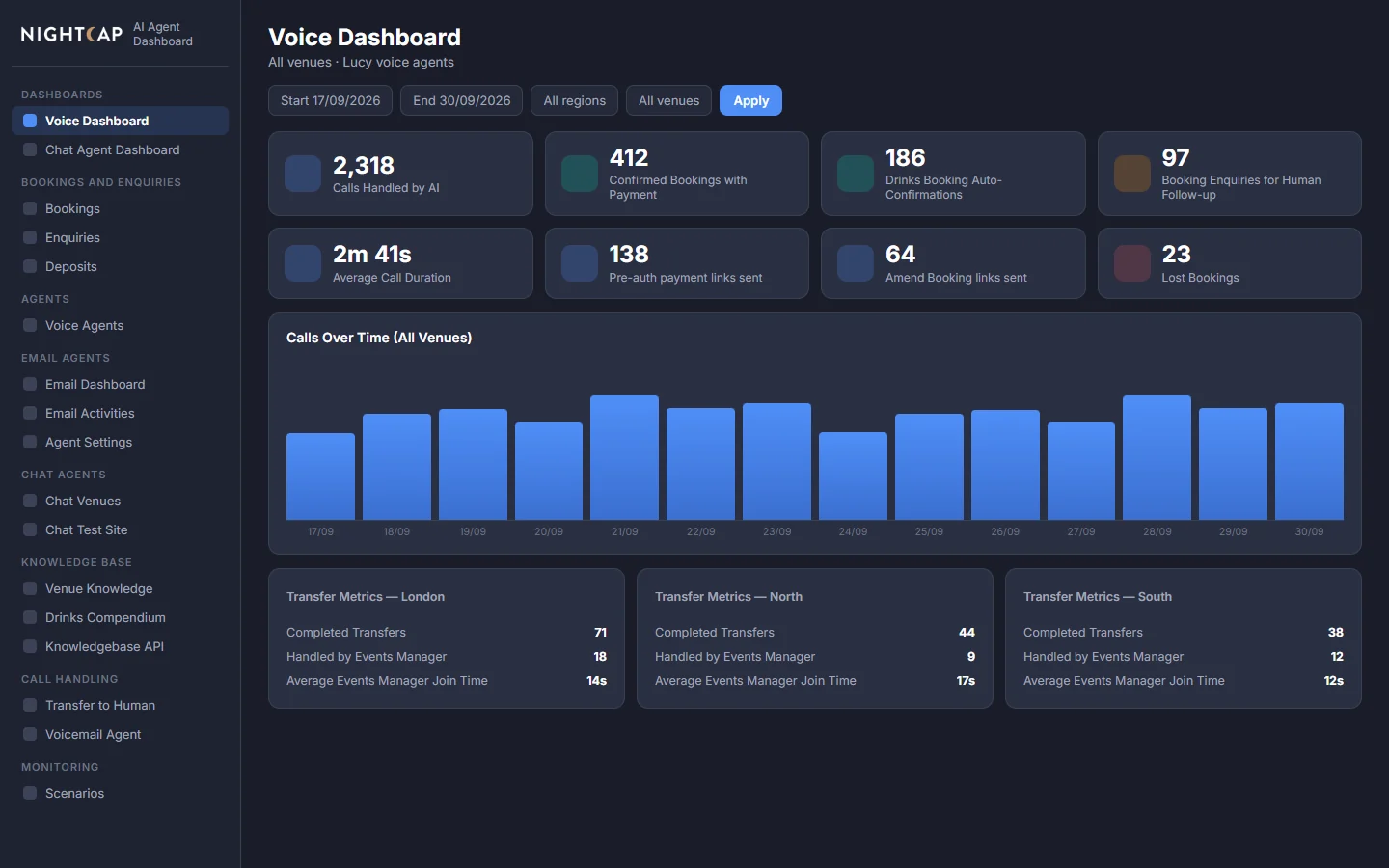Image resolution: width=1389 pixels, height=868 pixels.
Task: Click the "Calls Over Time (All Venues)" title
Action: 379,338
